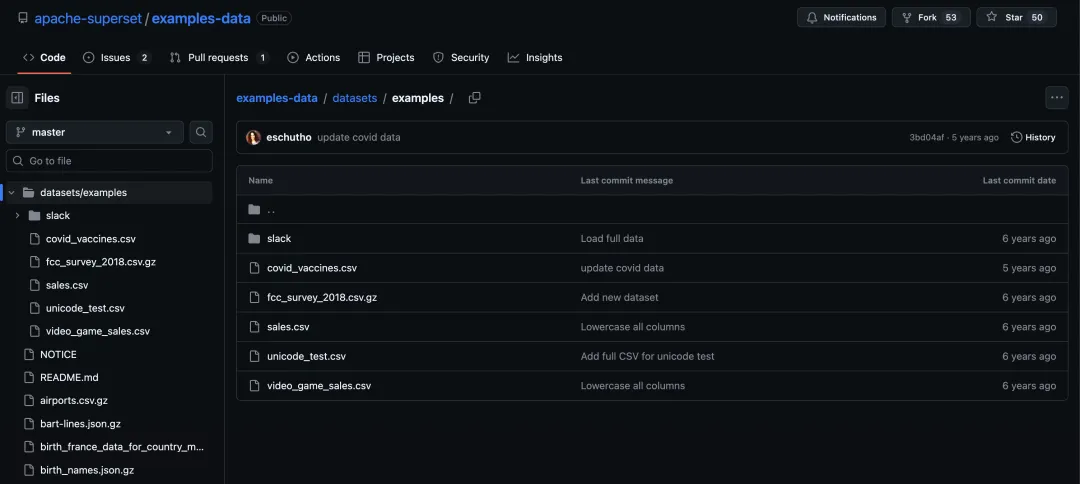
Task: Open commit hash 3bd04af
Action: pyautogui.click(x=926, y=137)
